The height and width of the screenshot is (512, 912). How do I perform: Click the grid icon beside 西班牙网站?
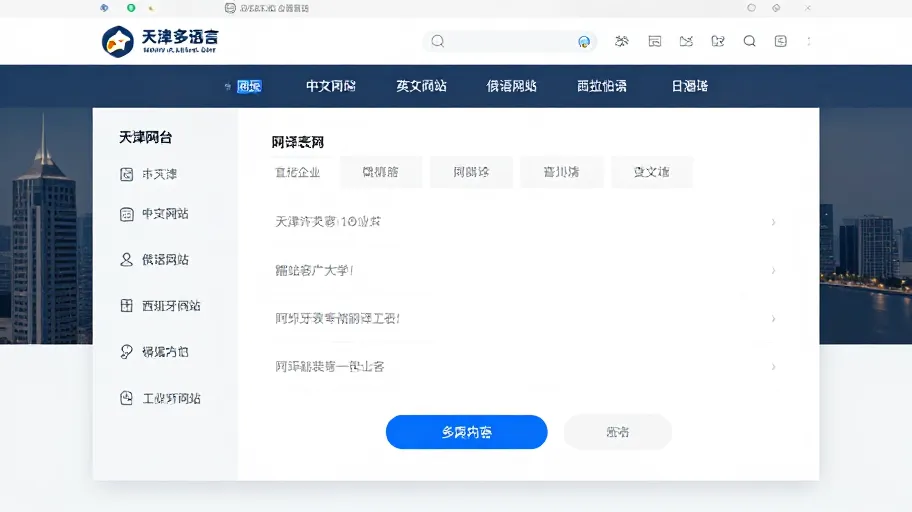[x=126, y=305]
